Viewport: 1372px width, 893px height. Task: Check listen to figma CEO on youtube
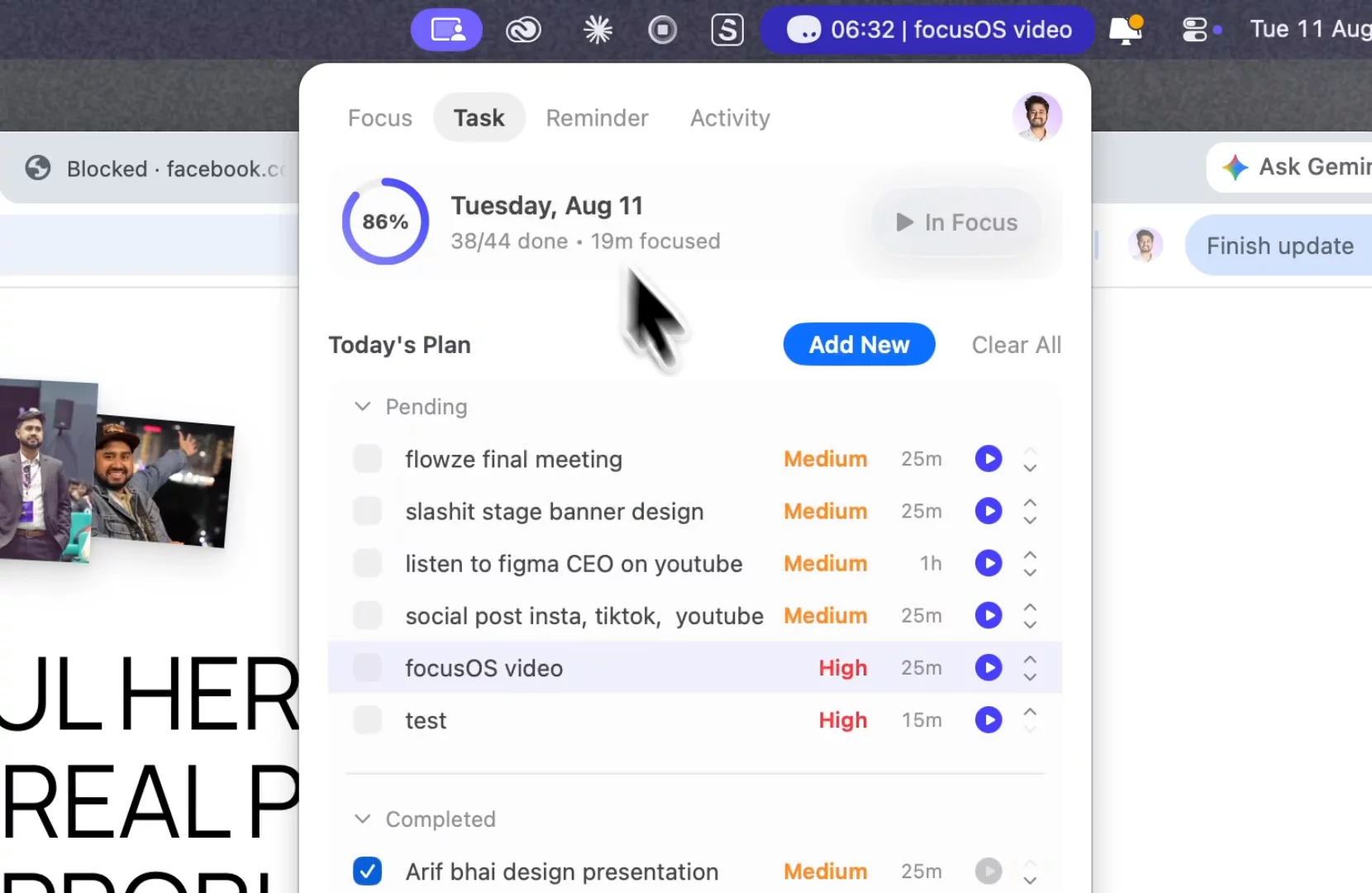tap(367, 563)
